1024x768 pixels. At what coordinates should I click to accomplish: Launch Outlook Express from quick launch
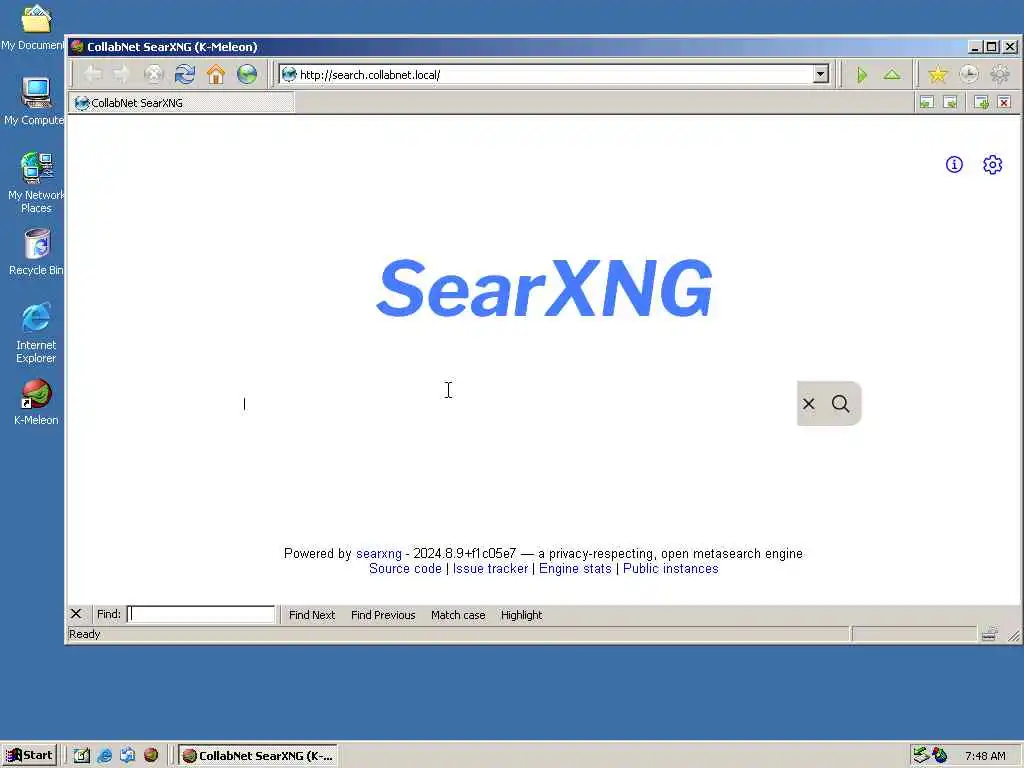pos(127,756)
